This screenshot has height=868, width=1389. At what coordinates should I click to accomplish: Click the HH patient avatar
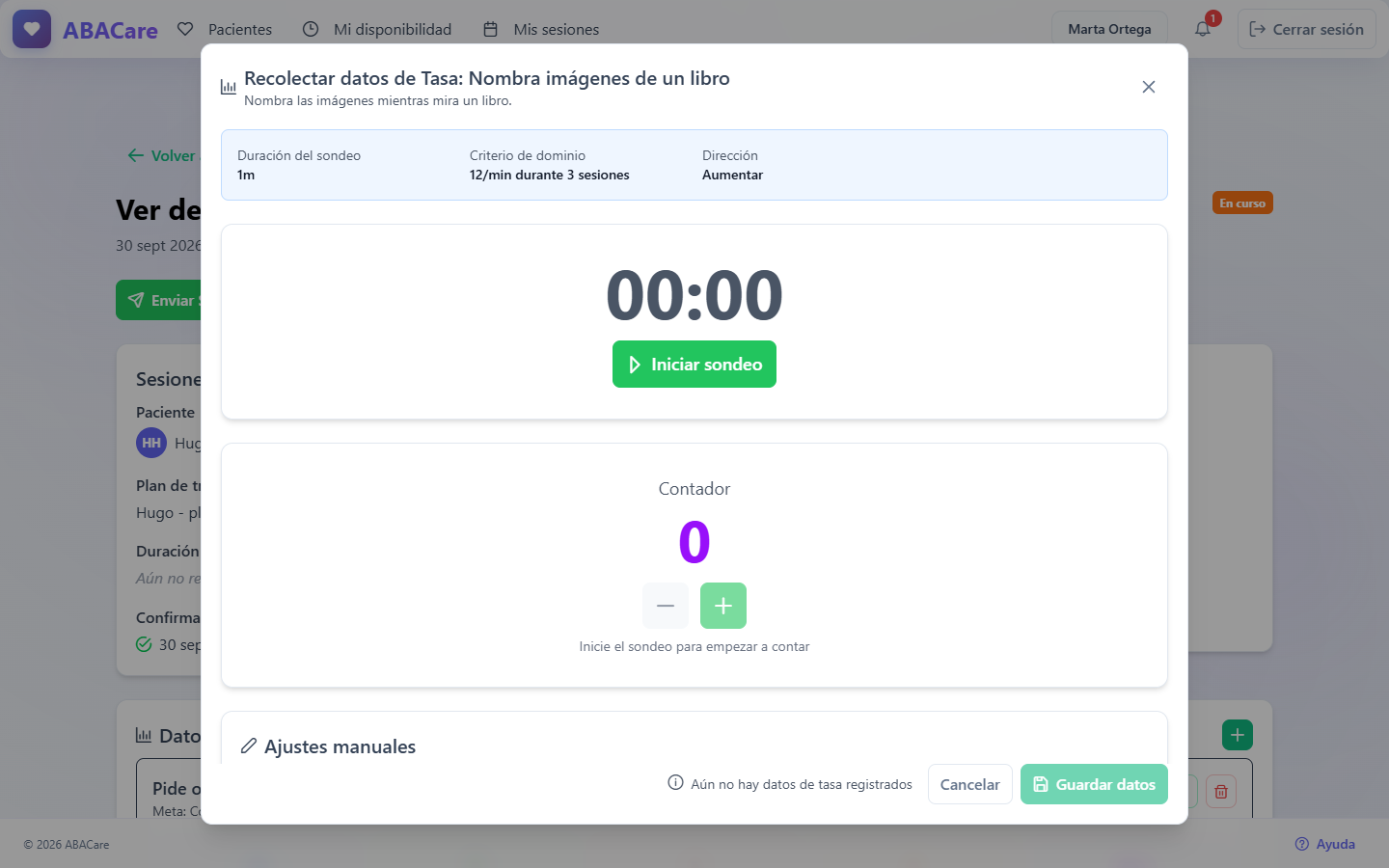151,443
